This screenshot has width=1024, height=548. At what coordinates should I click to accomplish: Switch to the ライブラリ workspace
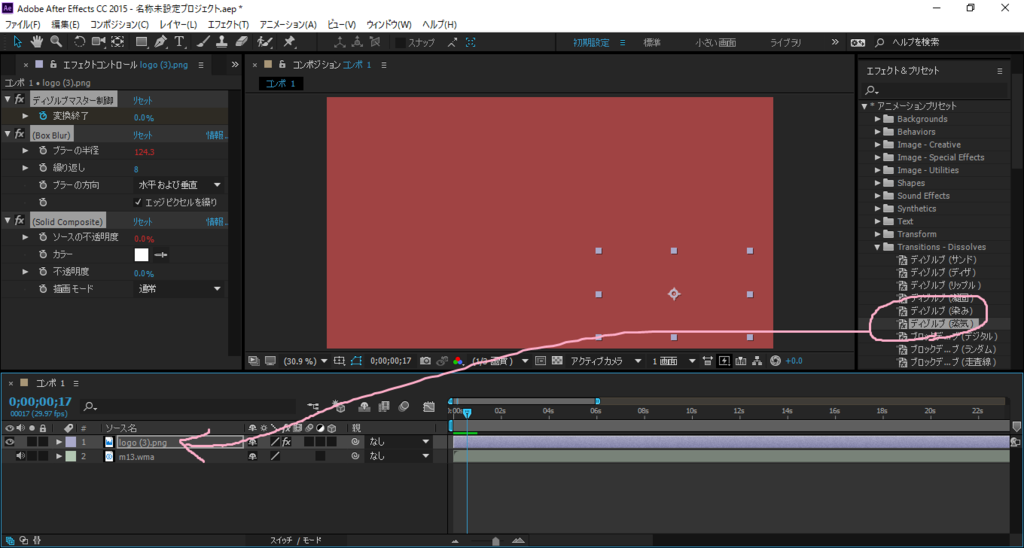tap(787, 42)
